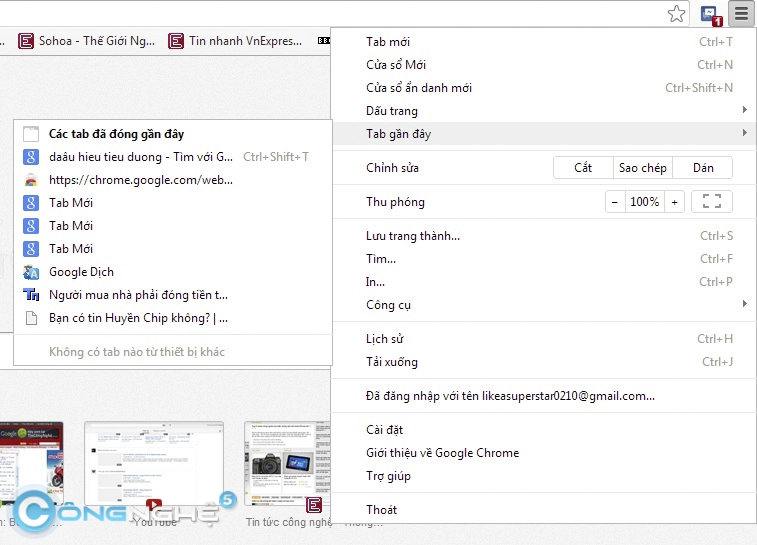Viewport: 757px width, 545px height.
Task: Click Chrome Web Store icon in recent tabs
Action: pyautogui.click(x=31, y=180)
